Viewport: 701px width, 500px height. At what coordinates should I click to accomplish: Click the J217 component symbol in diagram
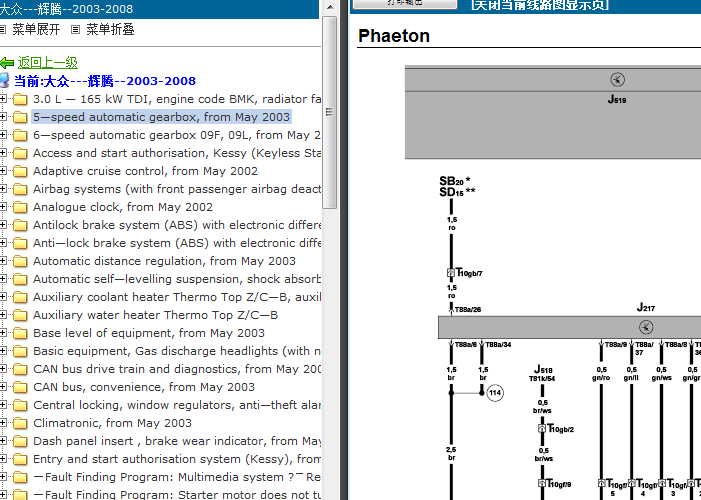[646, 327]
